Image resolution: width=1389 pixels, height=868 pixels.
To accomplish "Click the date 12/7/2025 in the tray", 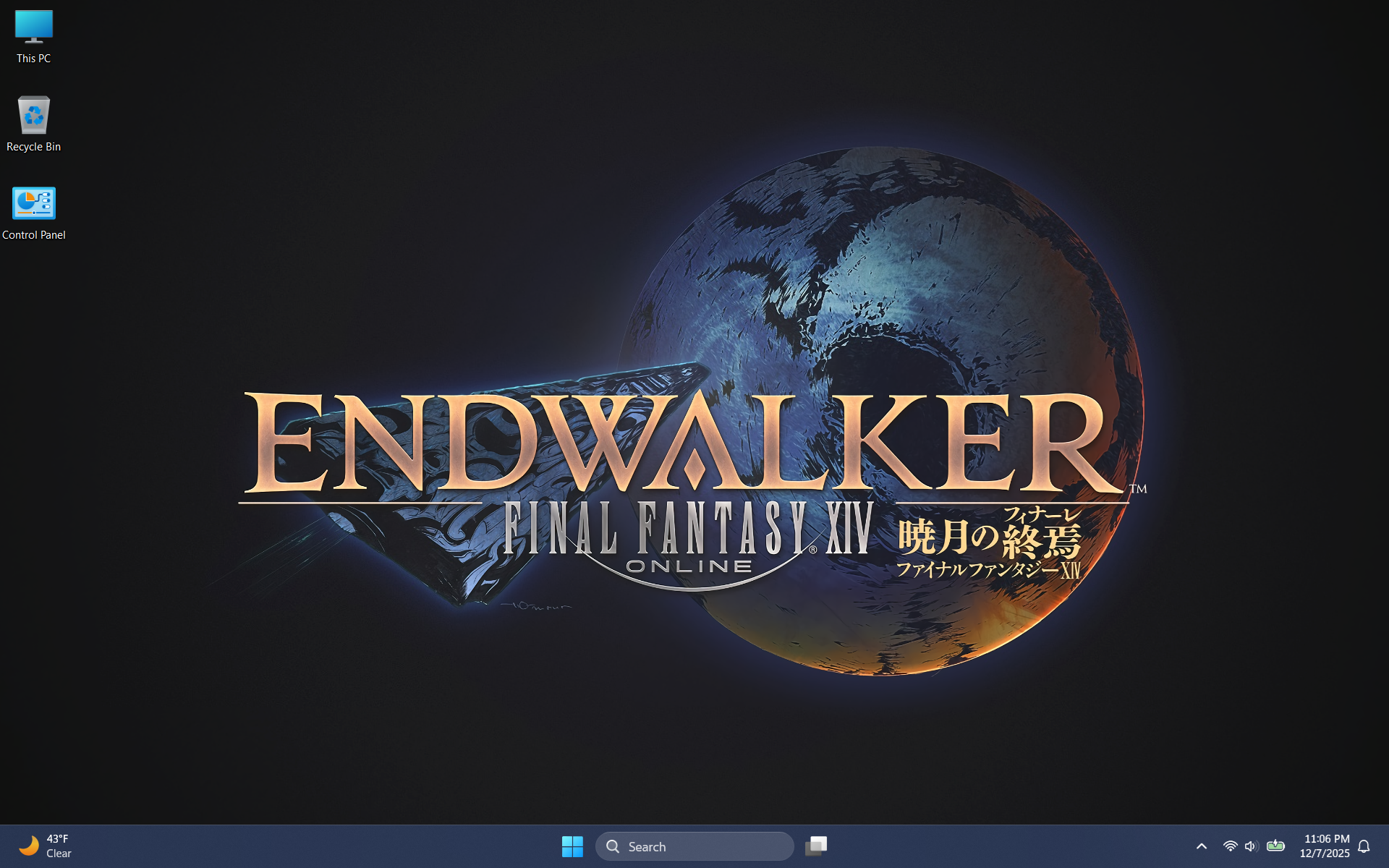I will coord(1328,854).
